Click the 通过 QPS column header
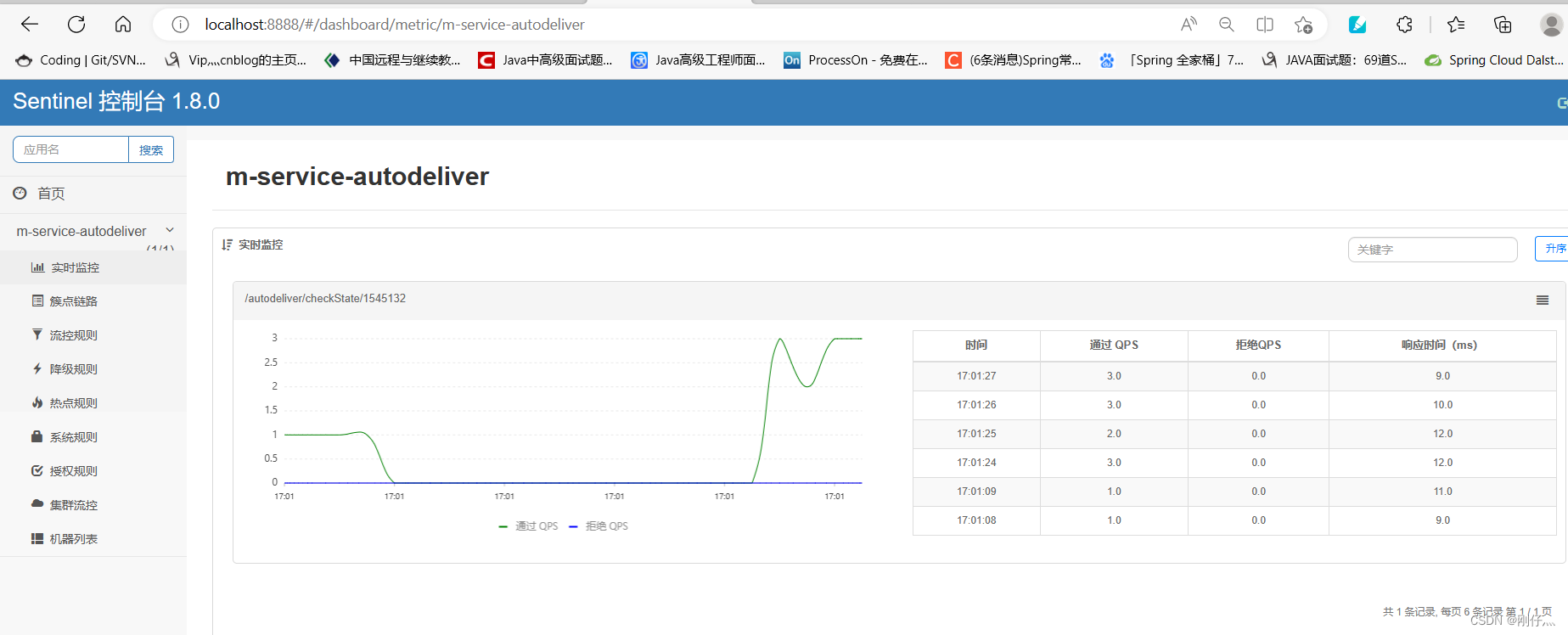 [1114, 346]
